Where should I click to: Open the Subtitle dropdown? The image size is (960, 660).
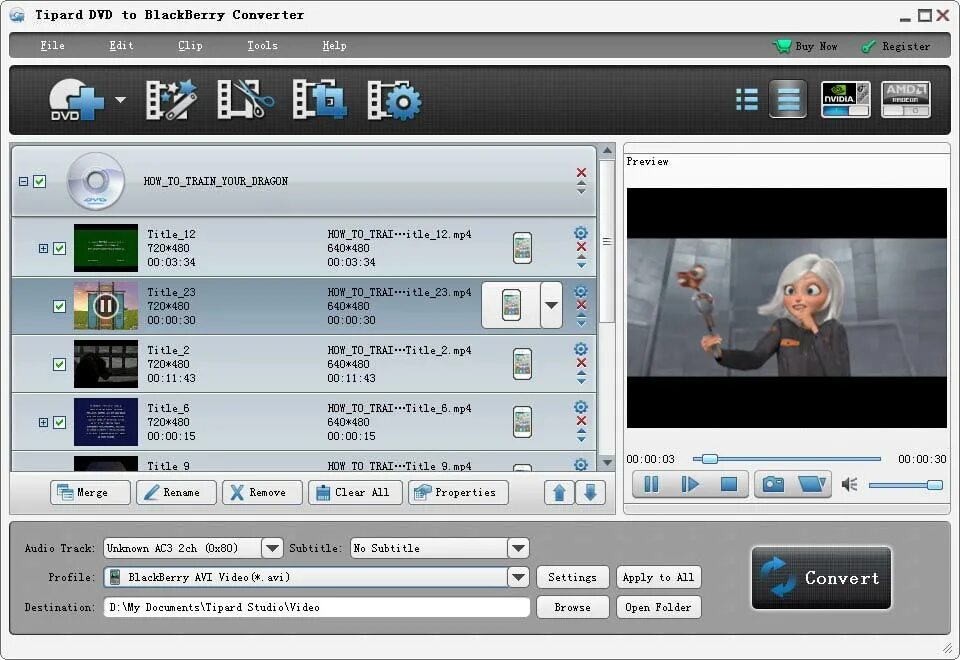(519, 548)
